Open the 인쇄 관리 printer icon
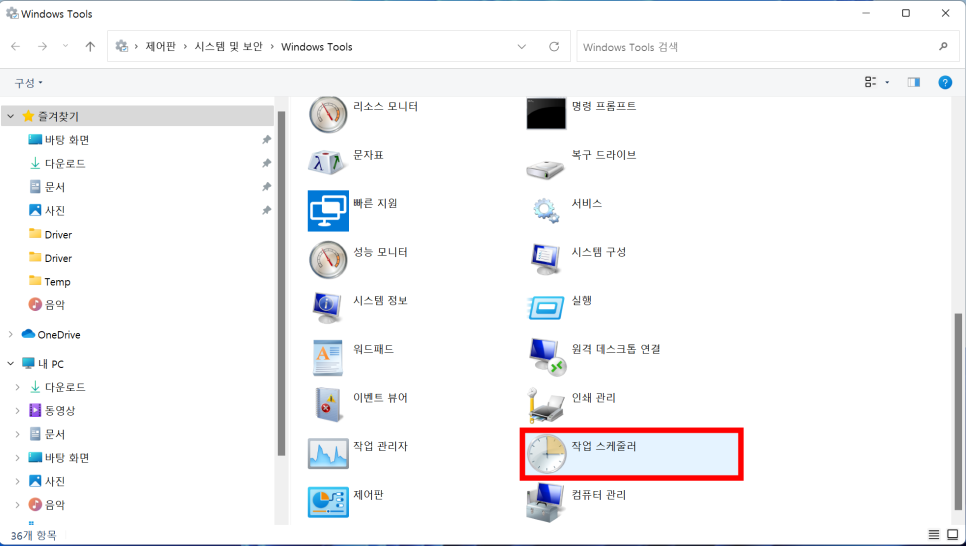 point(546,405)
